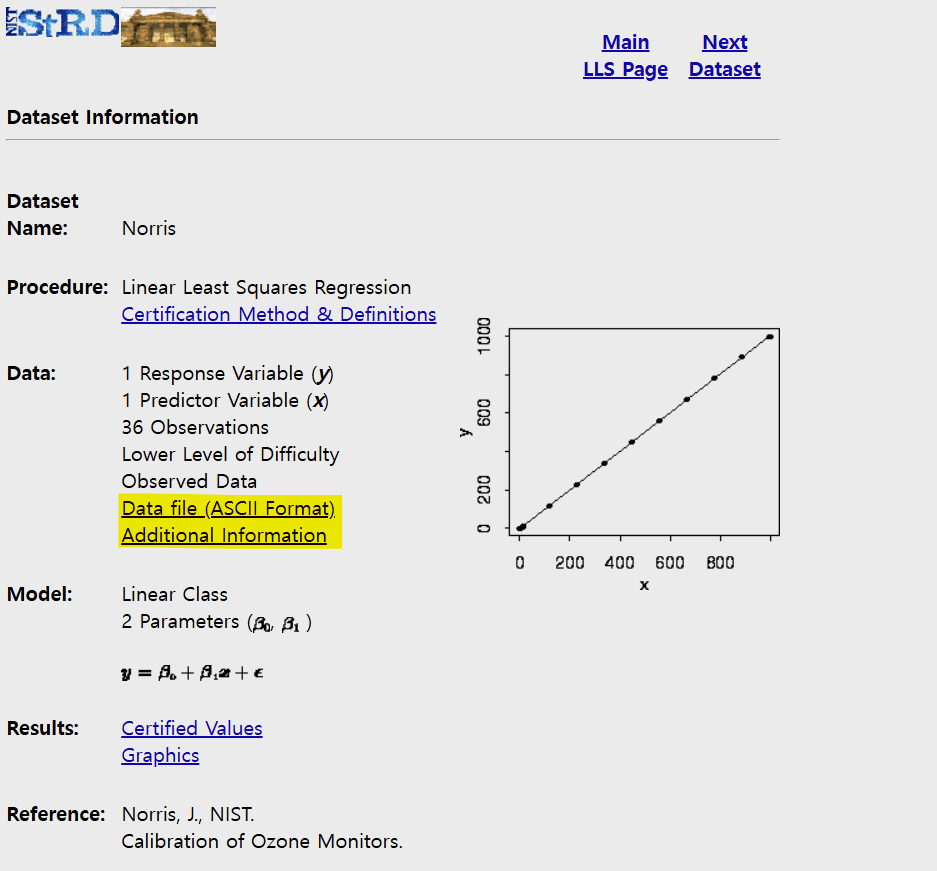This screenshot has width=937, height=871.
Task: Click the Dataset Information heading
Action: point(102,117)
